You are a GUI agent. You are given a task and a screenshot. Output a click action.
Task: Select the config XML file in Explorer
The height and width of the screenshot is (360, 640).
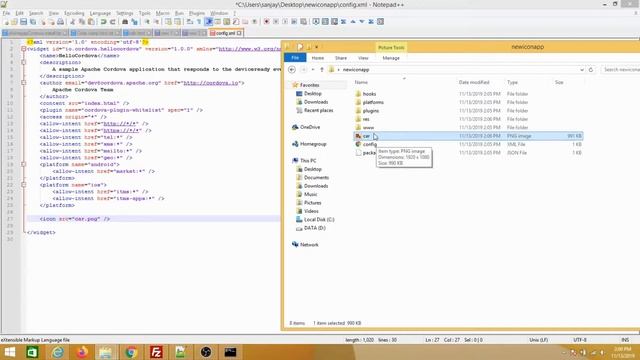[369, 144]
